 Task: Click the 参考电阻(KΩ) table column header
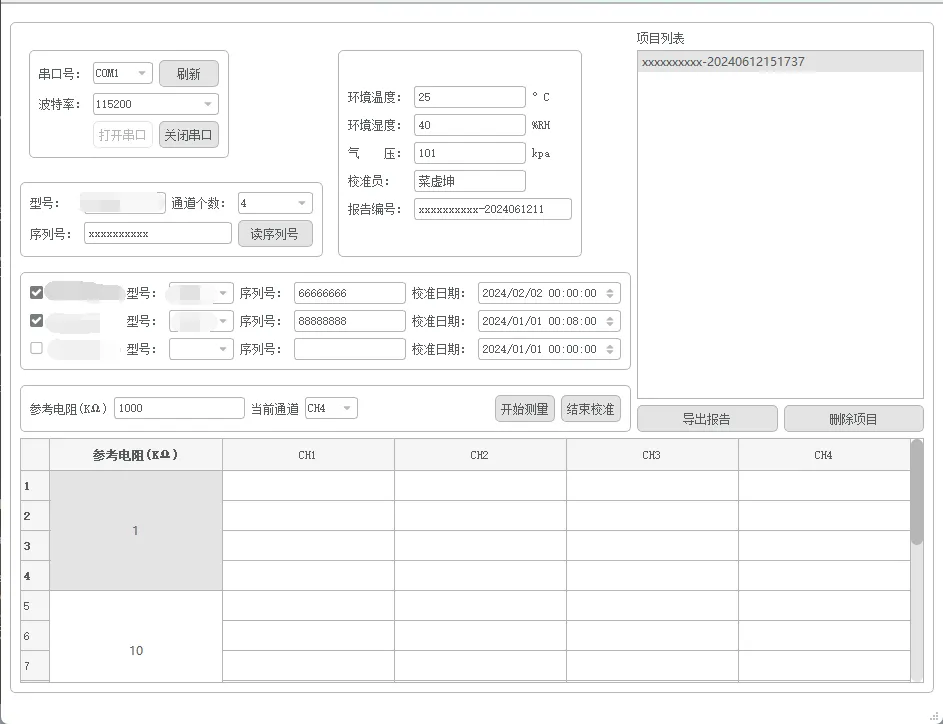coord(136,455)
